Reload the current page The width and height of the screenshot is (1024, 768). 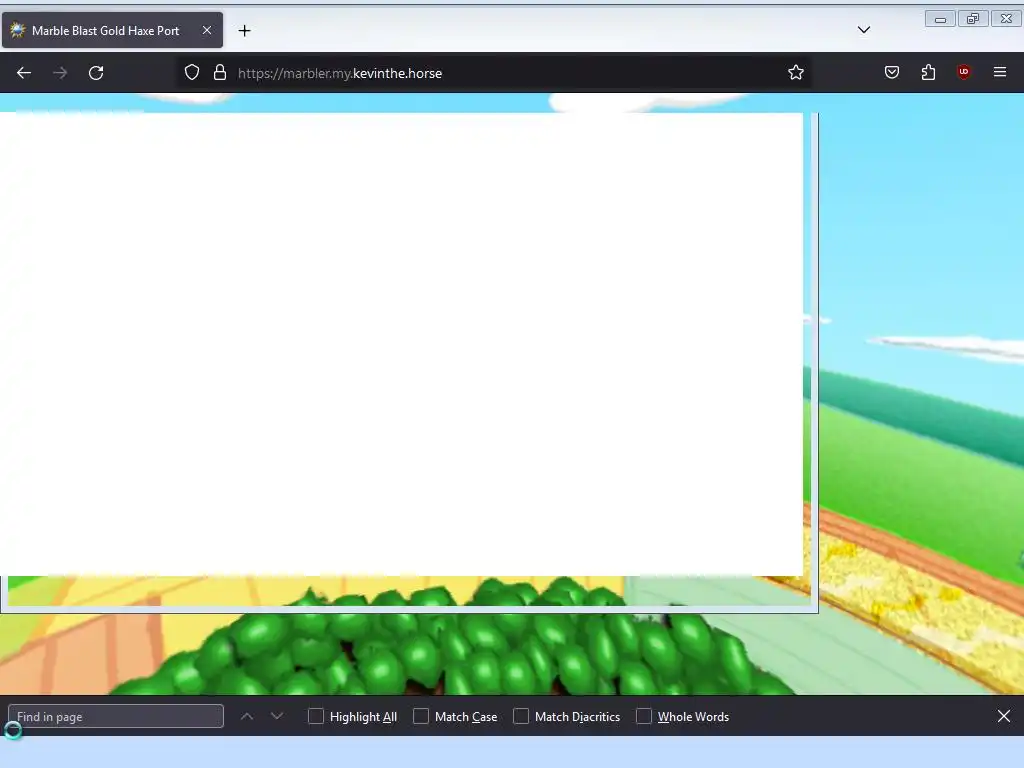coord(96,73)
